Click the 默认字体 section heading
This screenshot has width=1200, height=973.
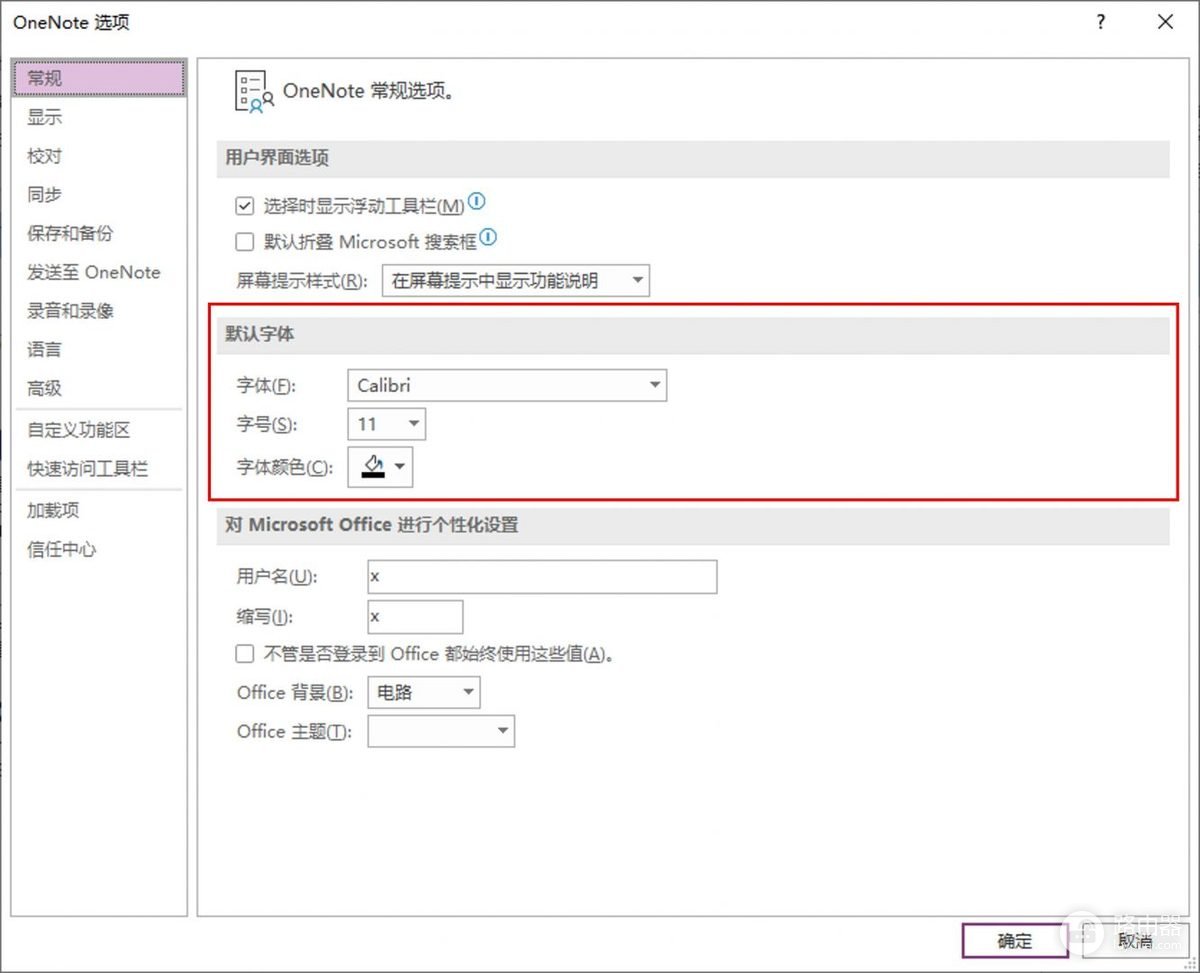[x=260, y=335]
